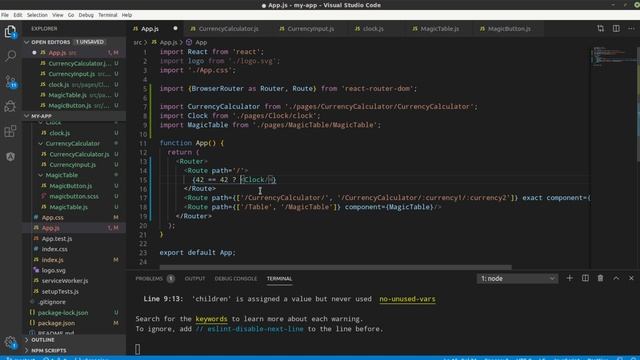
Task: Open the Source Control view icon
Action: [x=10, y=81]
